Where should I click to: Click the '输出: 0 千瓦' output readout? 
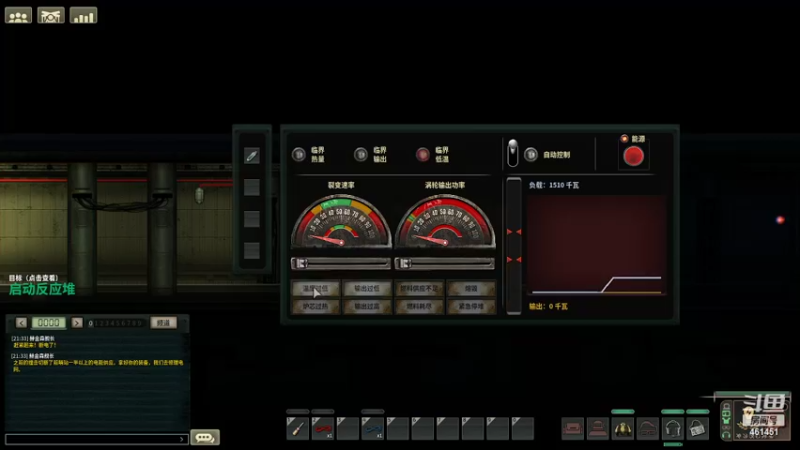tap(548, 307)
